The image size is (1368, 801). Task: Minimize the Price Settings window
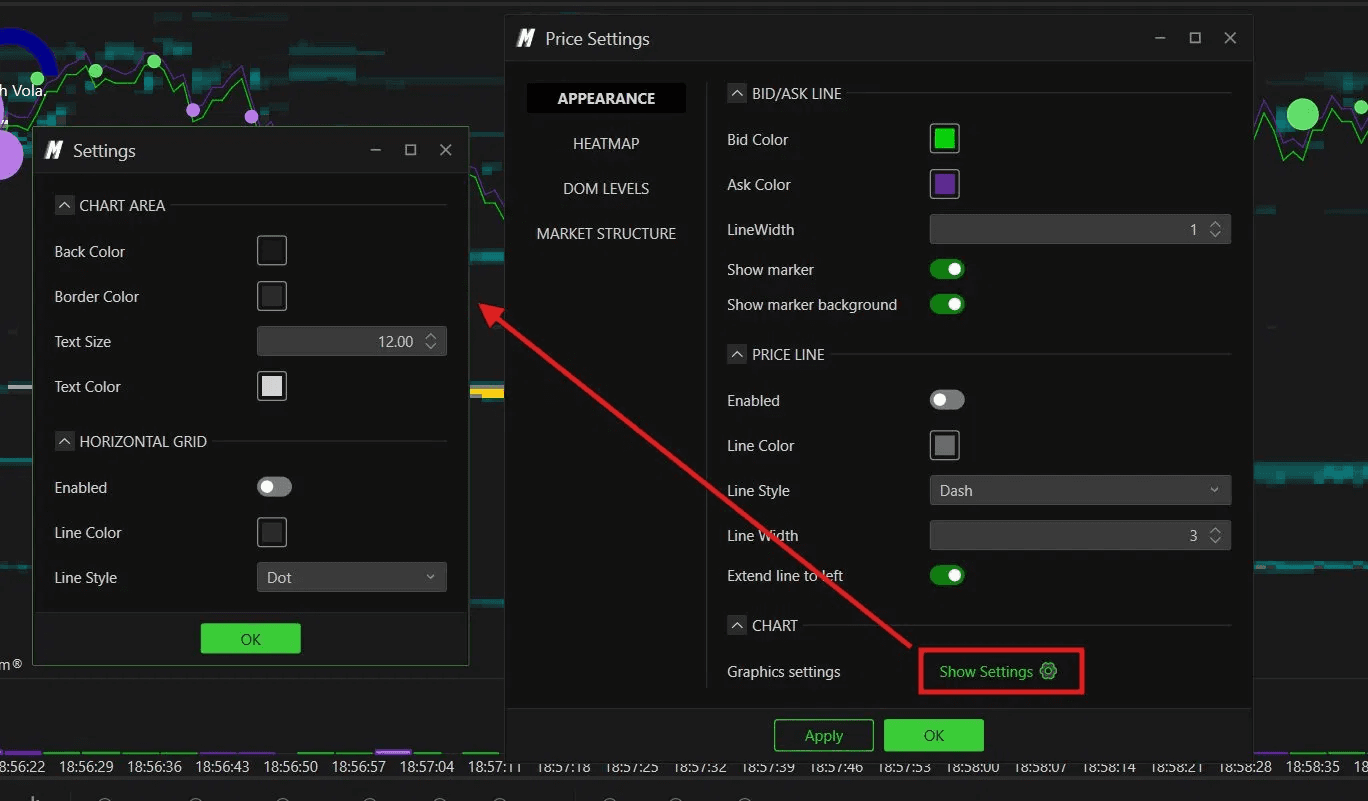[1159, 38]
